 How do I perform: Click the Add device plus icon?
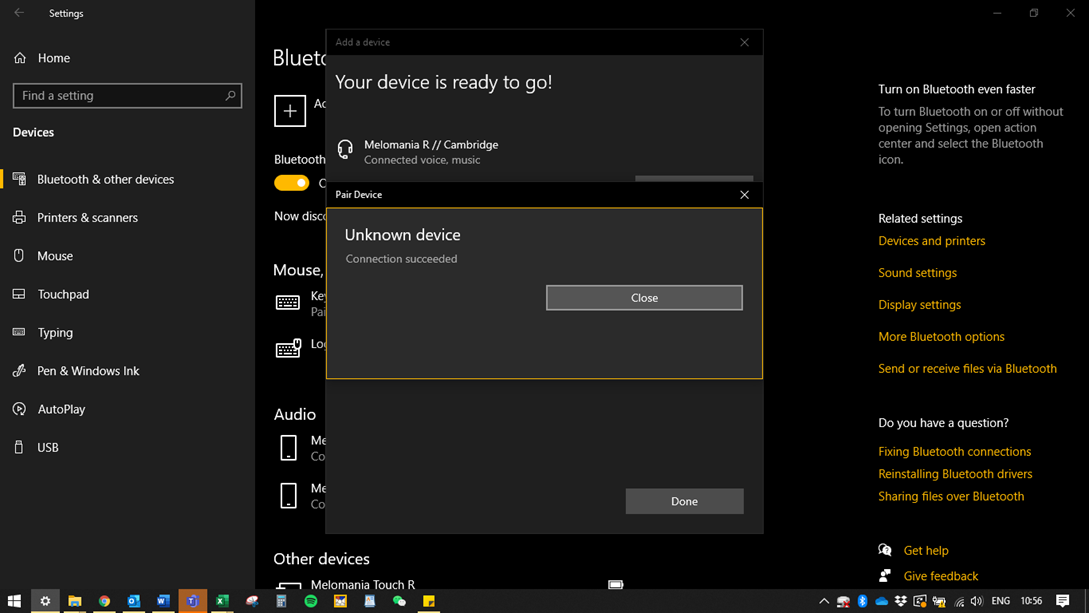tap(290, 111)
